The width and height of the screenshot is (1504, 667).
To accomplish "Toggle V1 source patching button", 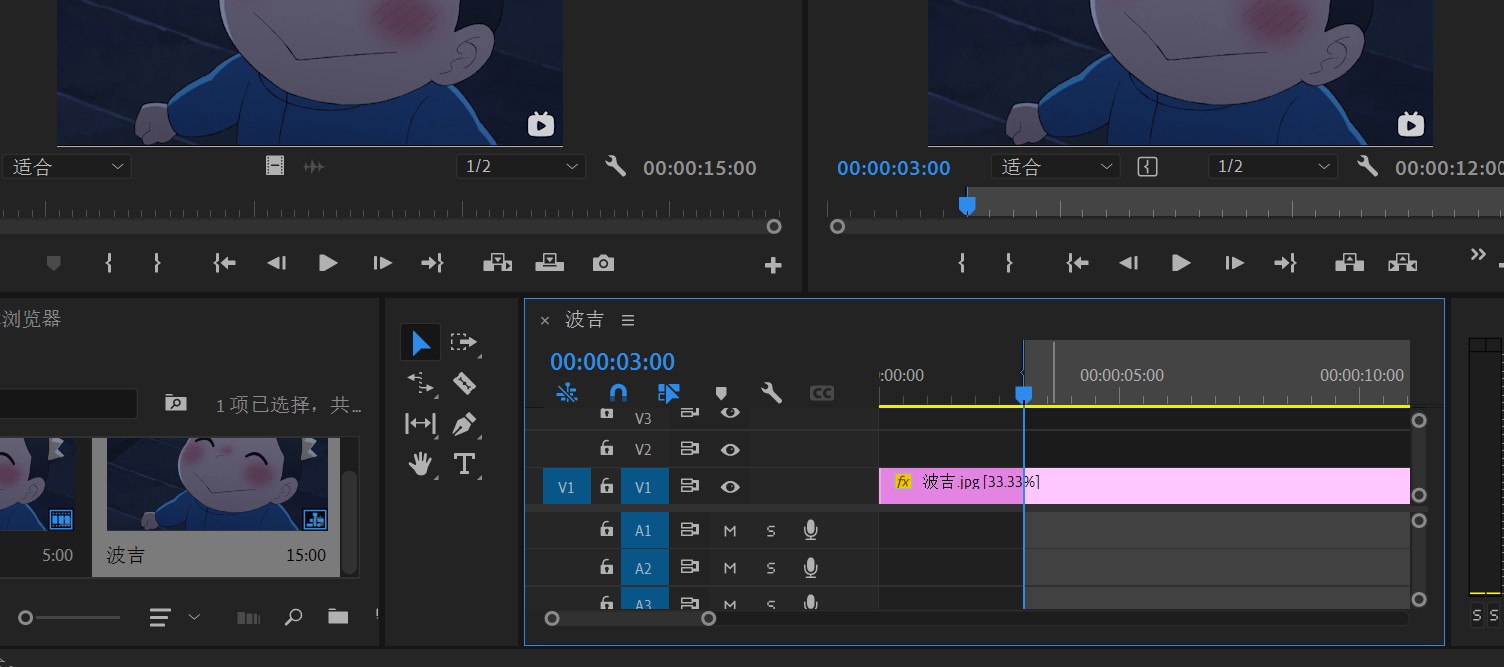I will pyautogui.click(x=566, y=487).
